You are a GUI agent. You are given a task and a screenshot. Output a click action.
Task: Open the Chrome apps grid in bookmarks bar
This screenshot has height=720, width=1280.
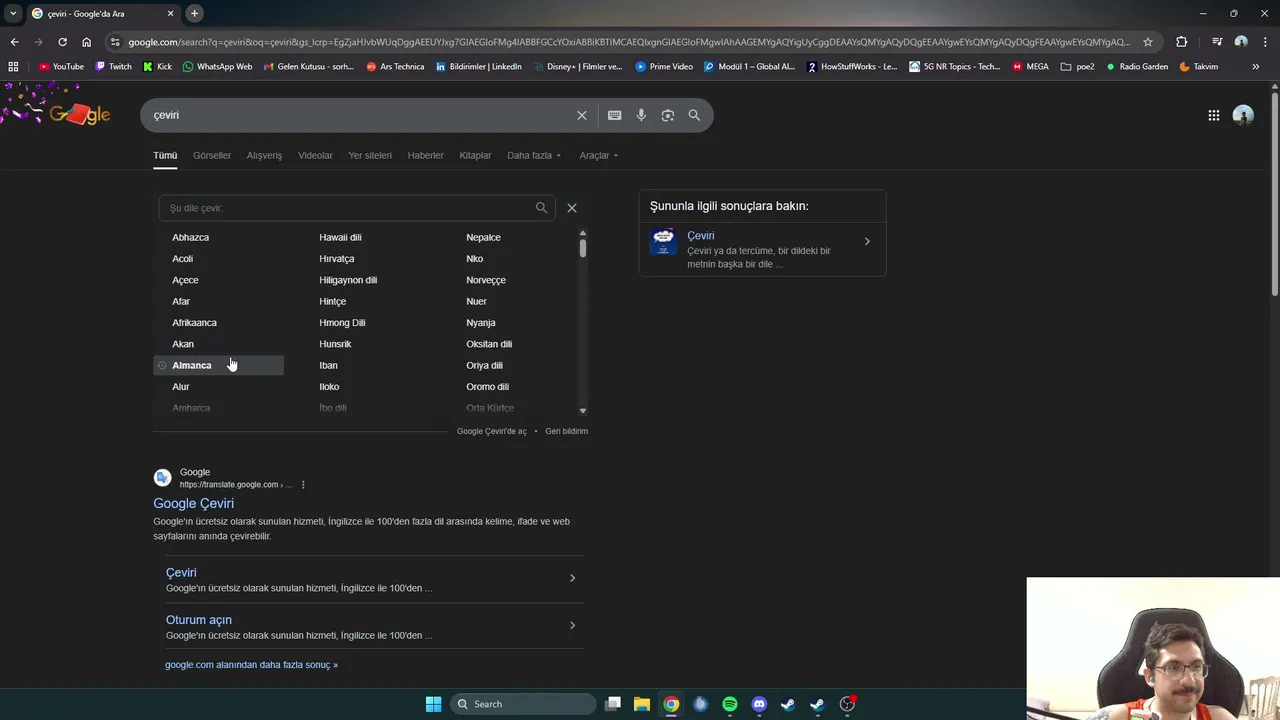(x=13, y=67)
